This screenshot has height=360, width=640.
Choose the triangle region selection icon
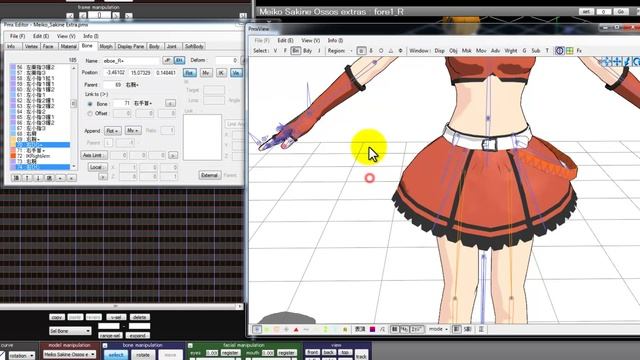pos(391,51)
